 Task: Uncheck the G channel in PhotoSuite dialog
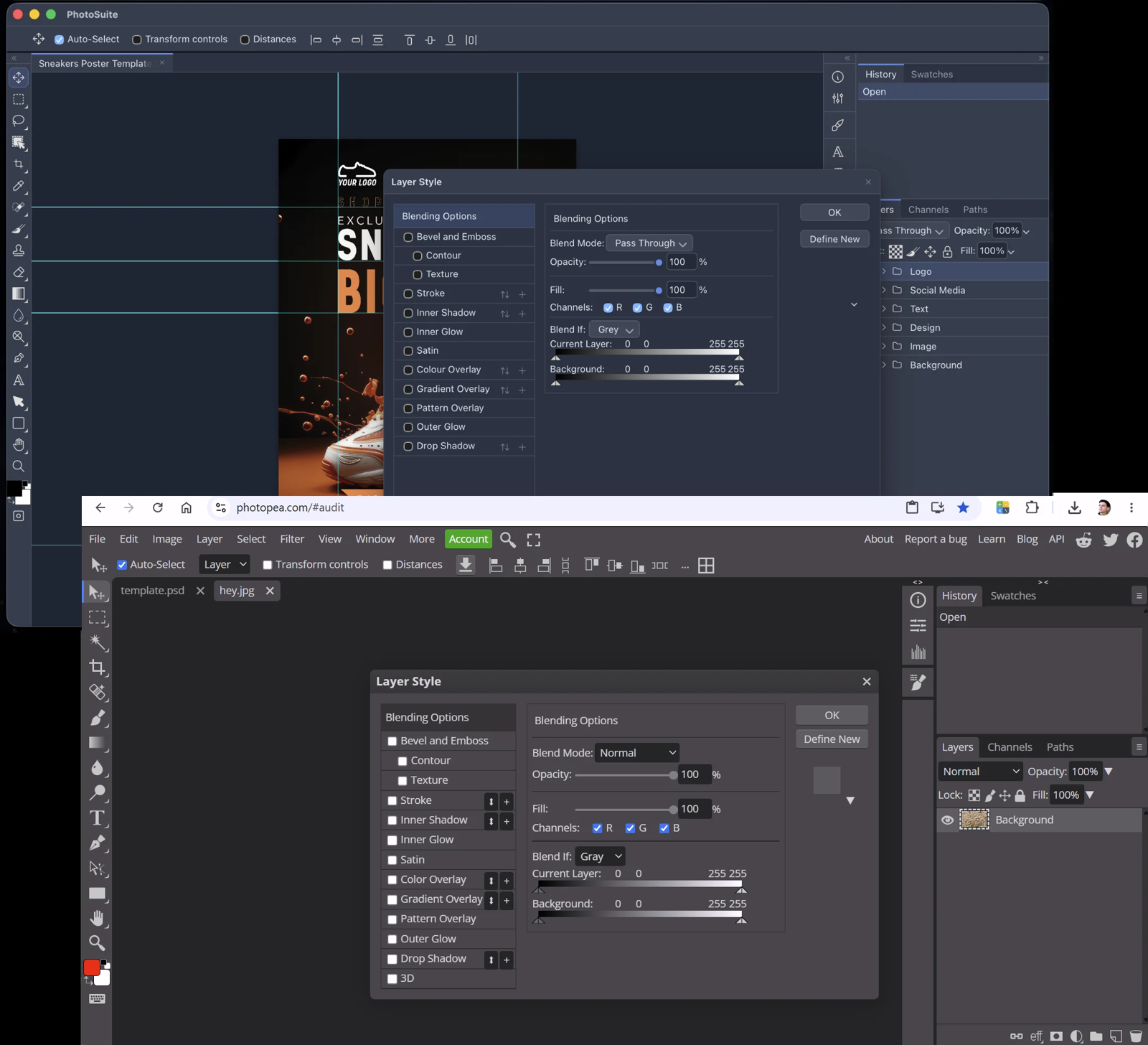[637, 308]
